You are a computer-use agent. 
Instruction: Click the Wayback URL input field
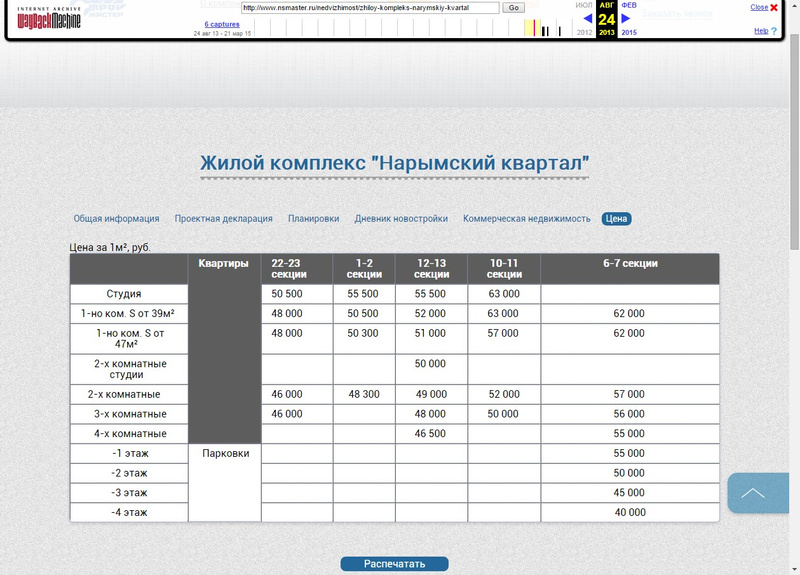coord(370,7)
